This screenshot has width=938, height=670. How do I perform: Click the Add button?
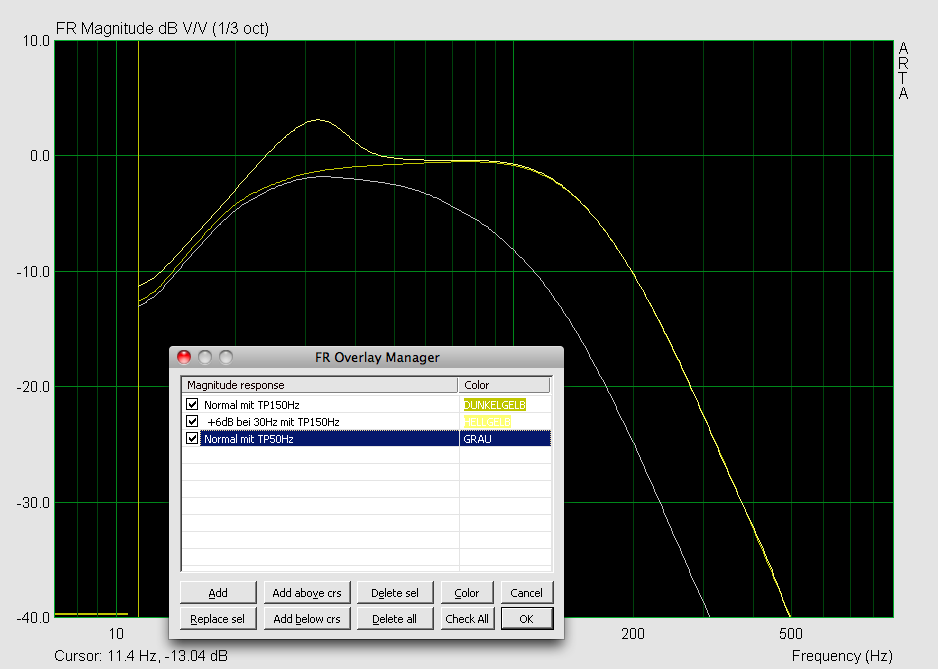218,592
